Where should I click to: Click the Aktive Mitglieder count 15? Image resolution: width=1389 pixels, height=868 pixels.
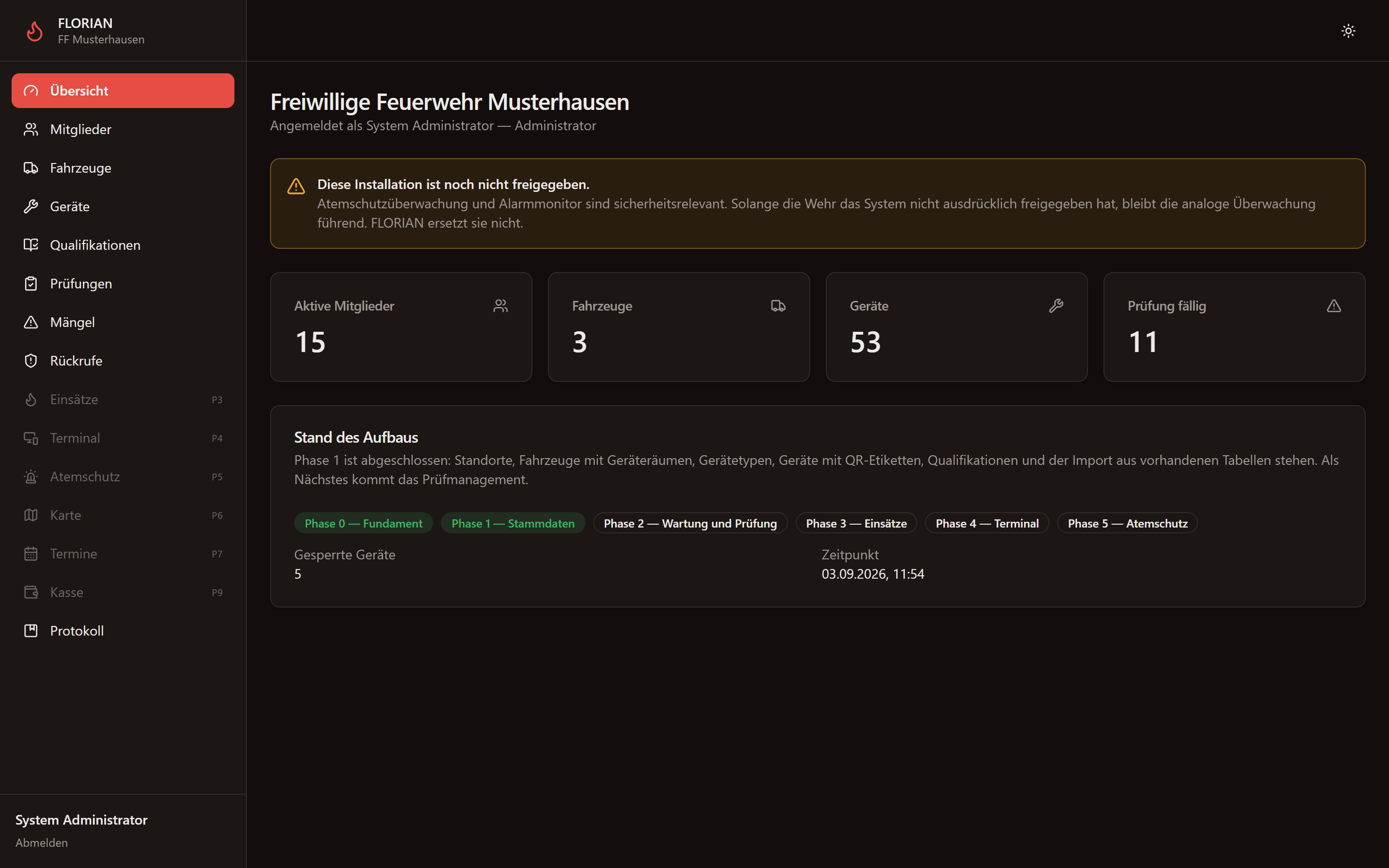[311, 342]
